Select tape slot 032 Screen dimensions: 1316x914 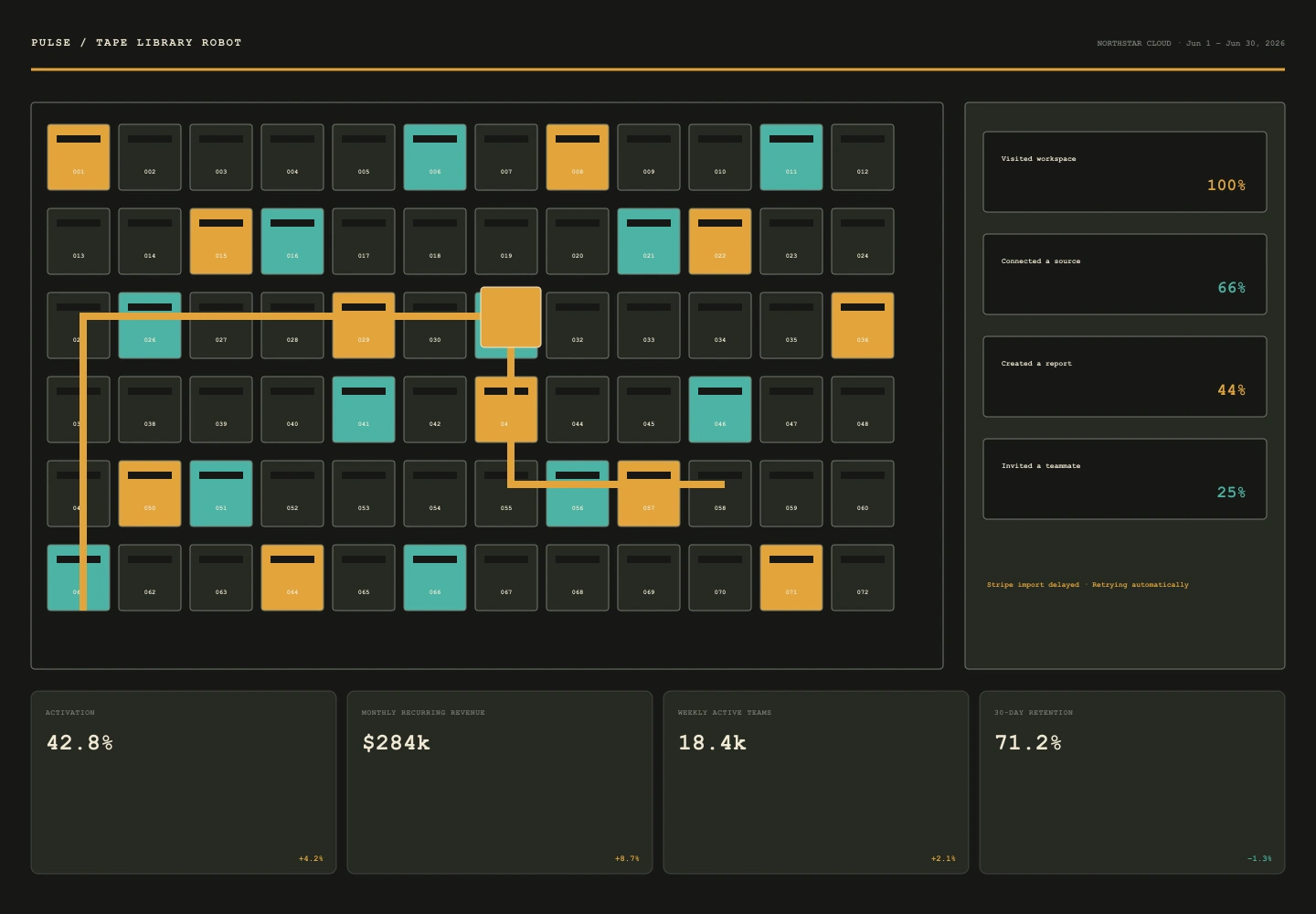click(x=578, y=325)
